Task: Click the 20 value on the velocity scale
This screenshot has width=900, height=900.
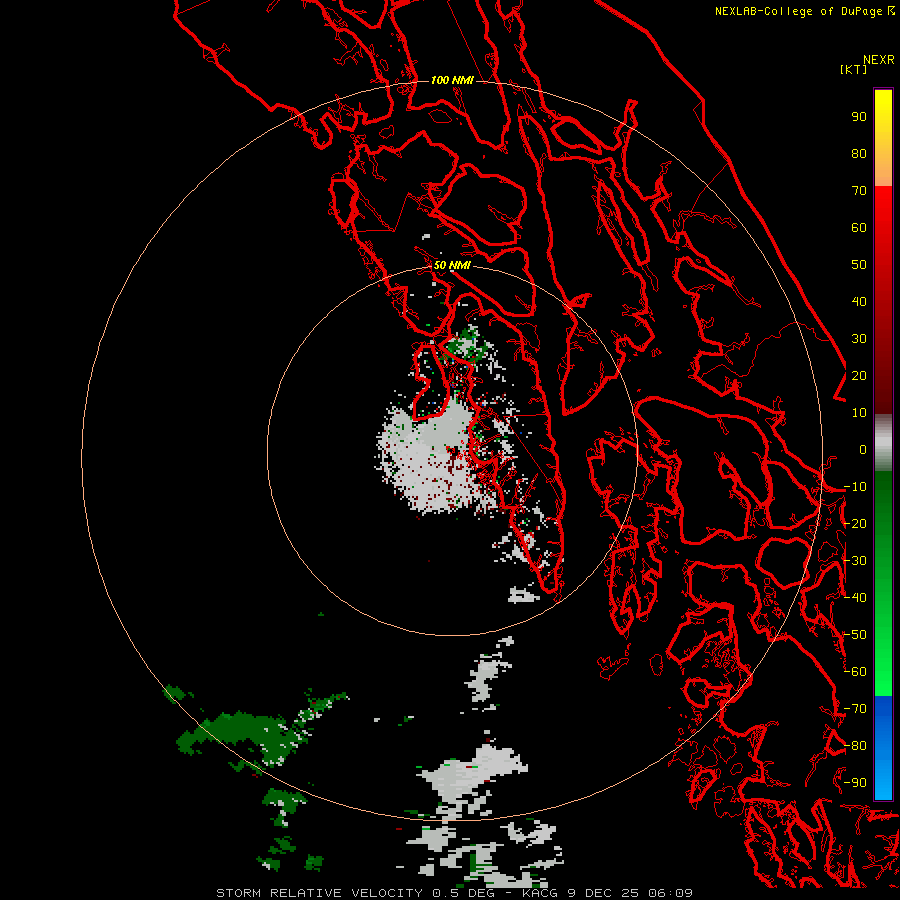Action: click(859, 376)
